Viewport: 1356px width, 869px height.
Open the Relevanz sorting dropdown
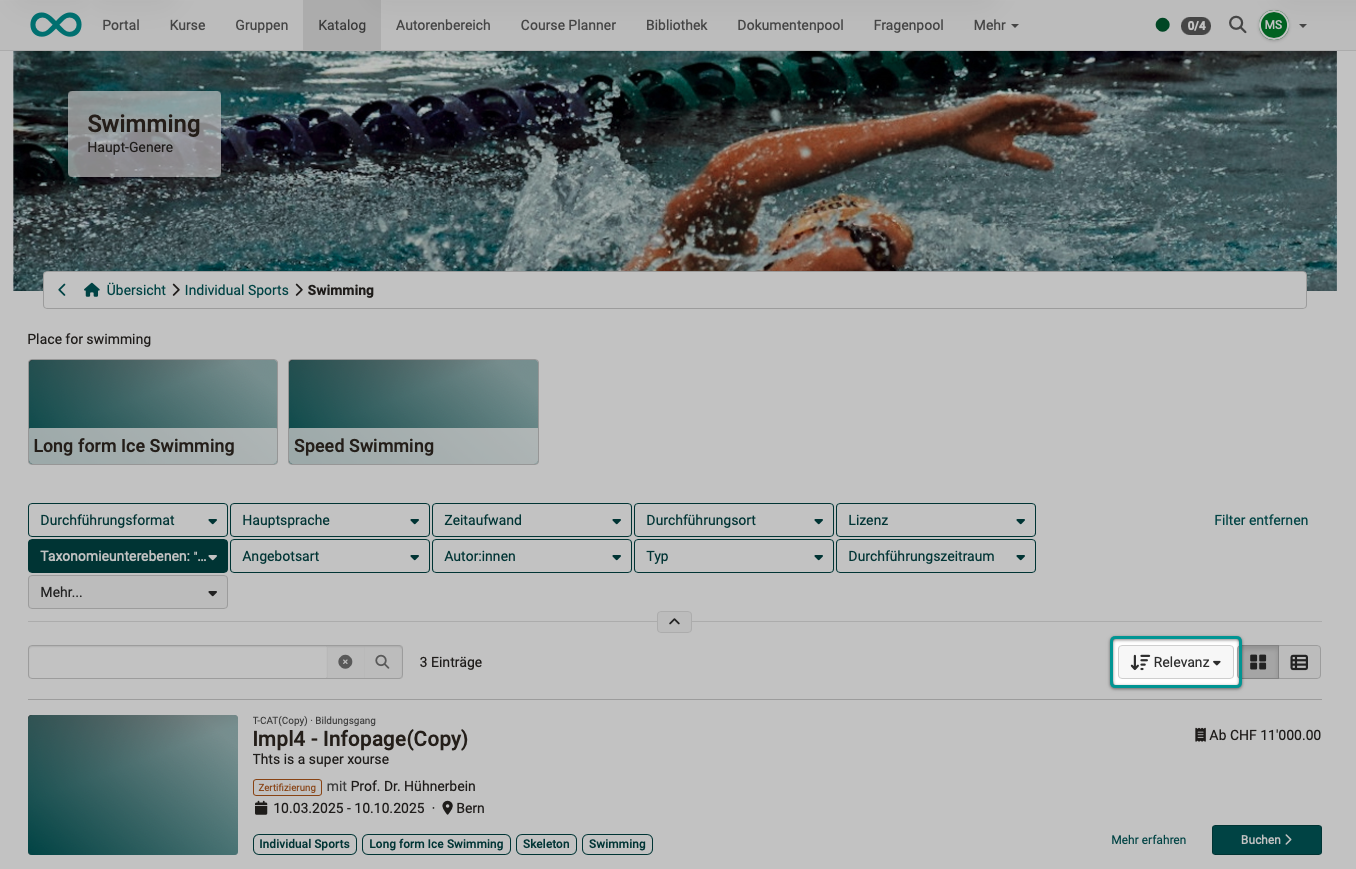pyautogui.click(x=1175, y=661)
